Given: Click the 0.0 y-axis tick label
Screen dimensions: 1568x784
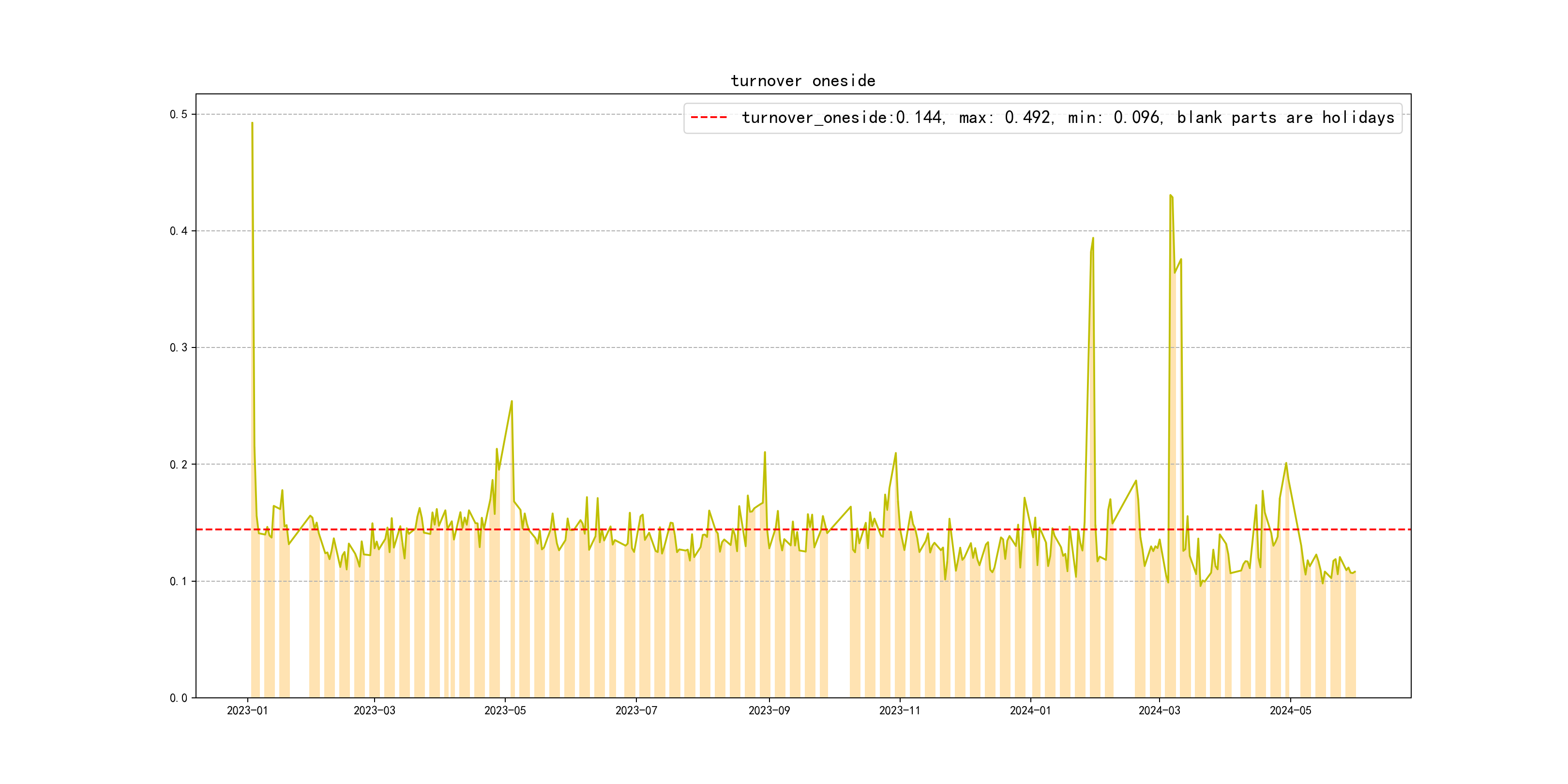Looking at the screenshot, I should pyautogui.click(x=179, y=698).
